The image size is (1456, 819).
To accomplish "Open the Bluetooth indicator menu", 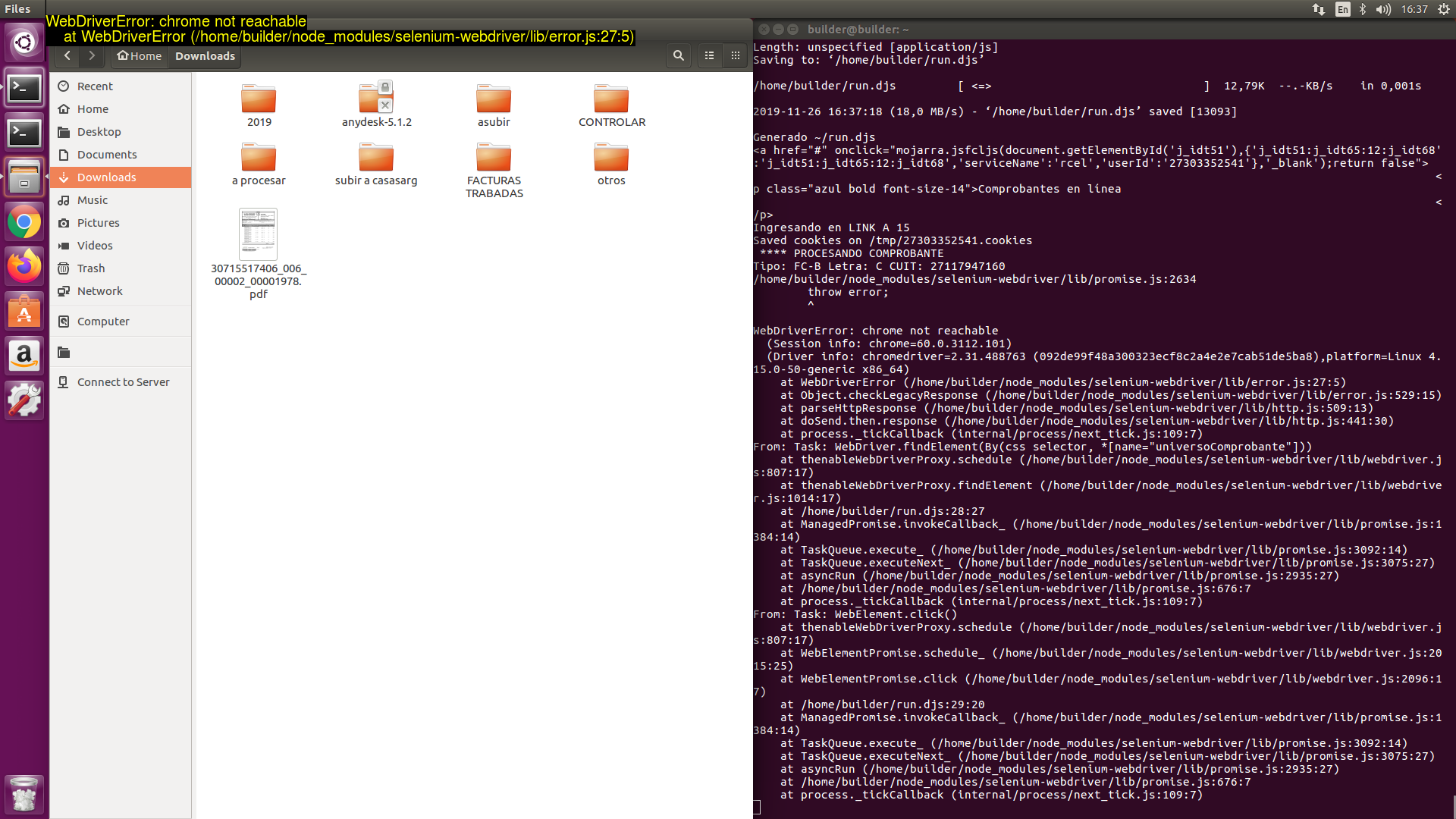I will pyautogui.click(x=1363, y=9).
